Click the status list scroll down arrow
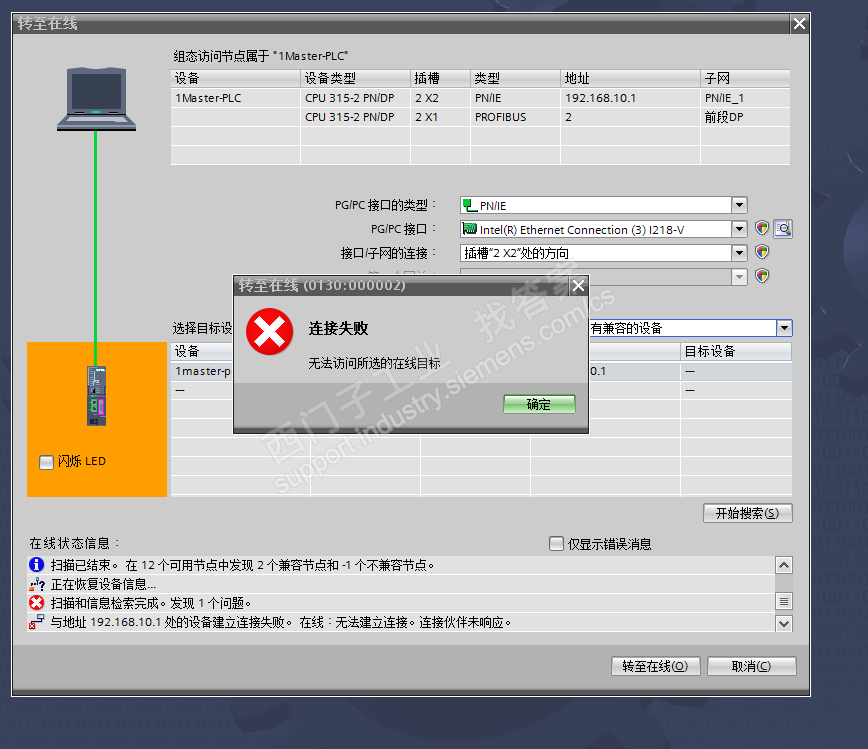The image size is (868, 749). 784,623
